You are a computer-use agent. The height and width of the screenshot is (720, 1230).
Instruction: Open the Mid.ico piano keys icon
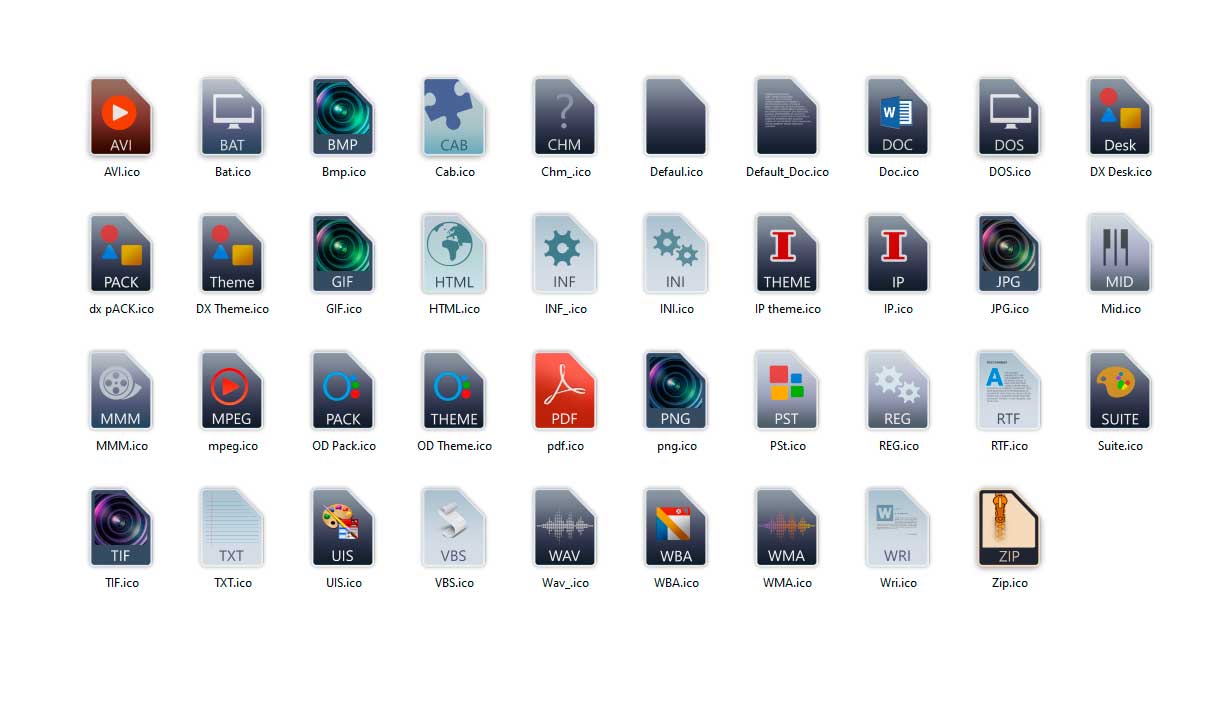click(1120, 254)
